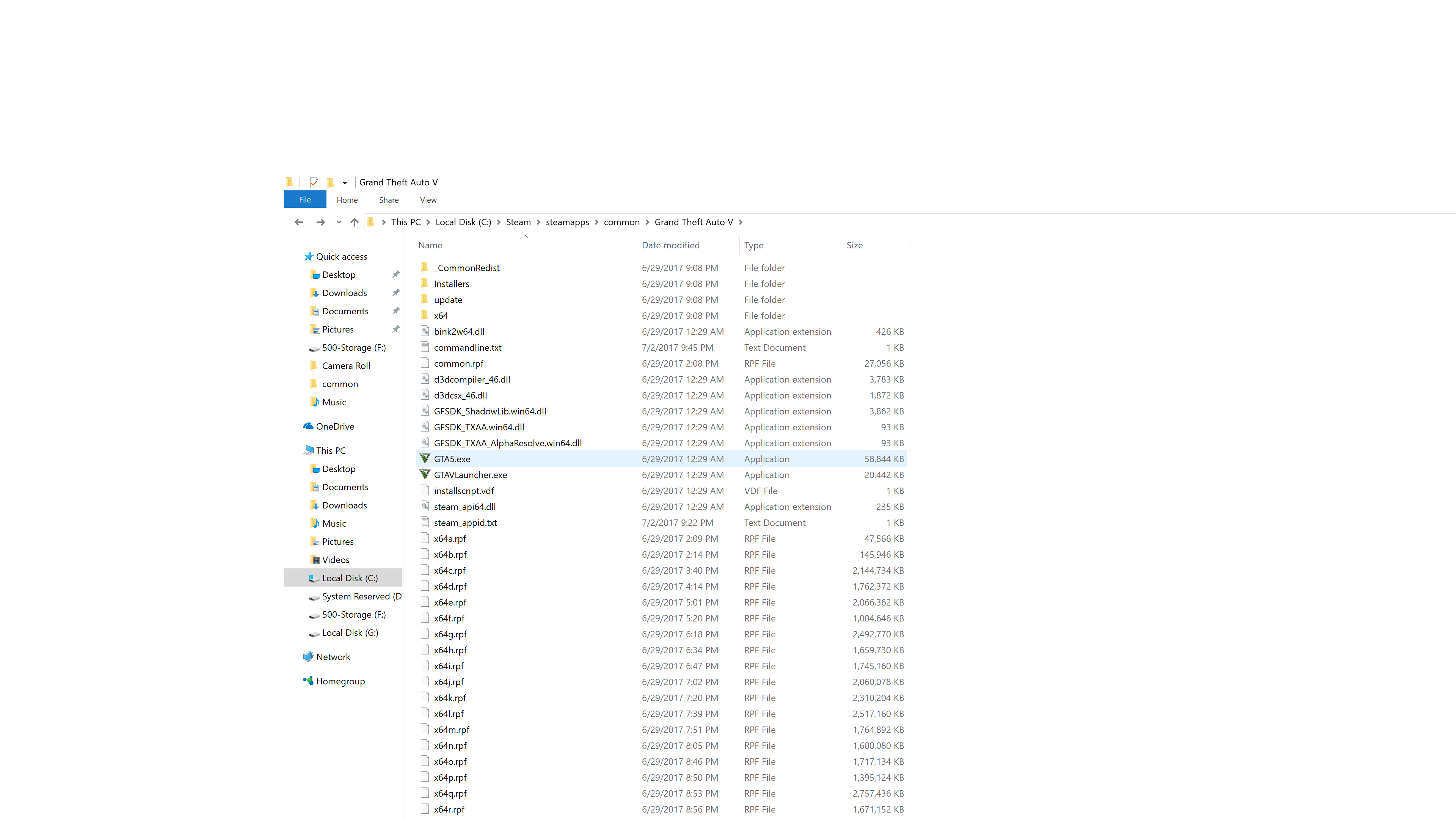Click the common.rpf file icon
The height and width of the screenshot is (819, 1456).
click(x=425, y=363)
